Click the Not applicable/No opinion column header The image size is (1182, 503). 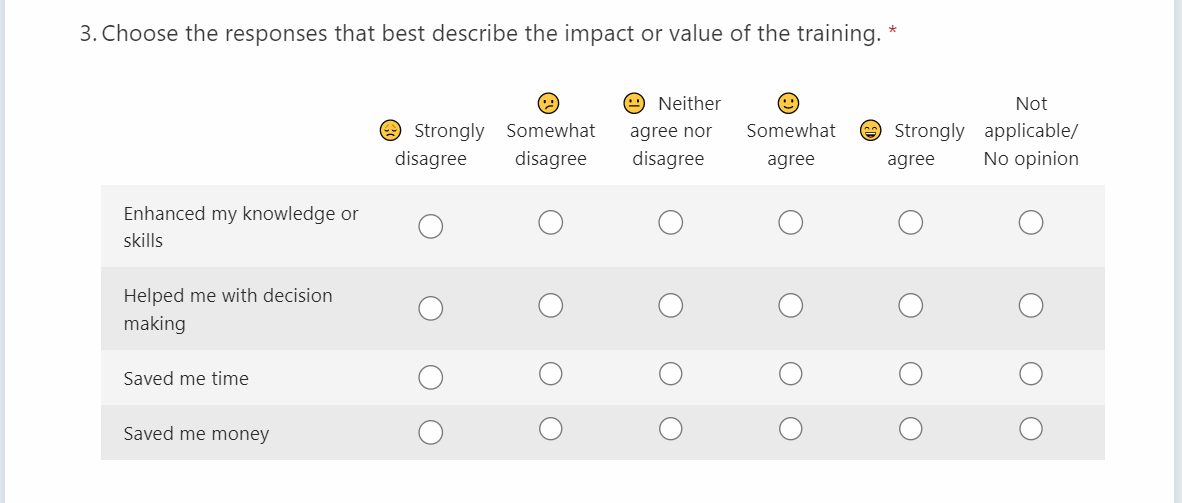pos(1031,131)
